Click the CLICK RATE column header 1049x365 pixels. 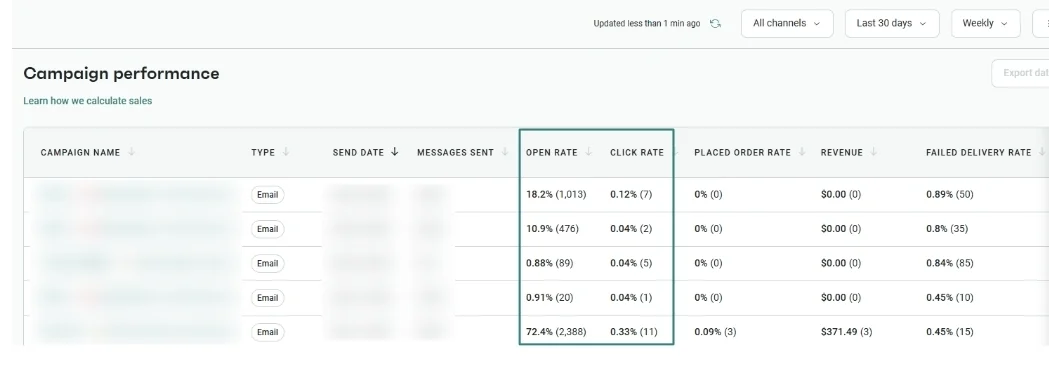click(637, 152)
